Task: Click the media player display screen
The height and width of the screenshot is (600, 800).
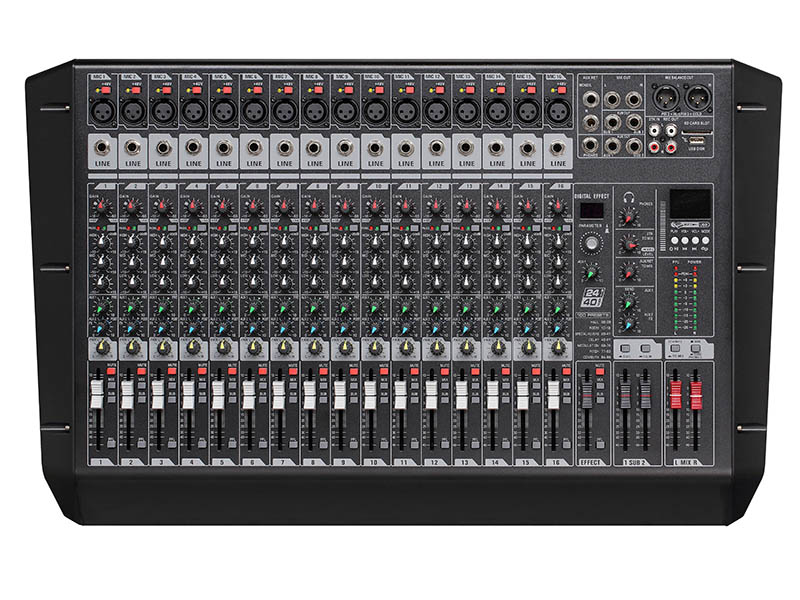Action: pyautogui.click(x=690, y=203)
